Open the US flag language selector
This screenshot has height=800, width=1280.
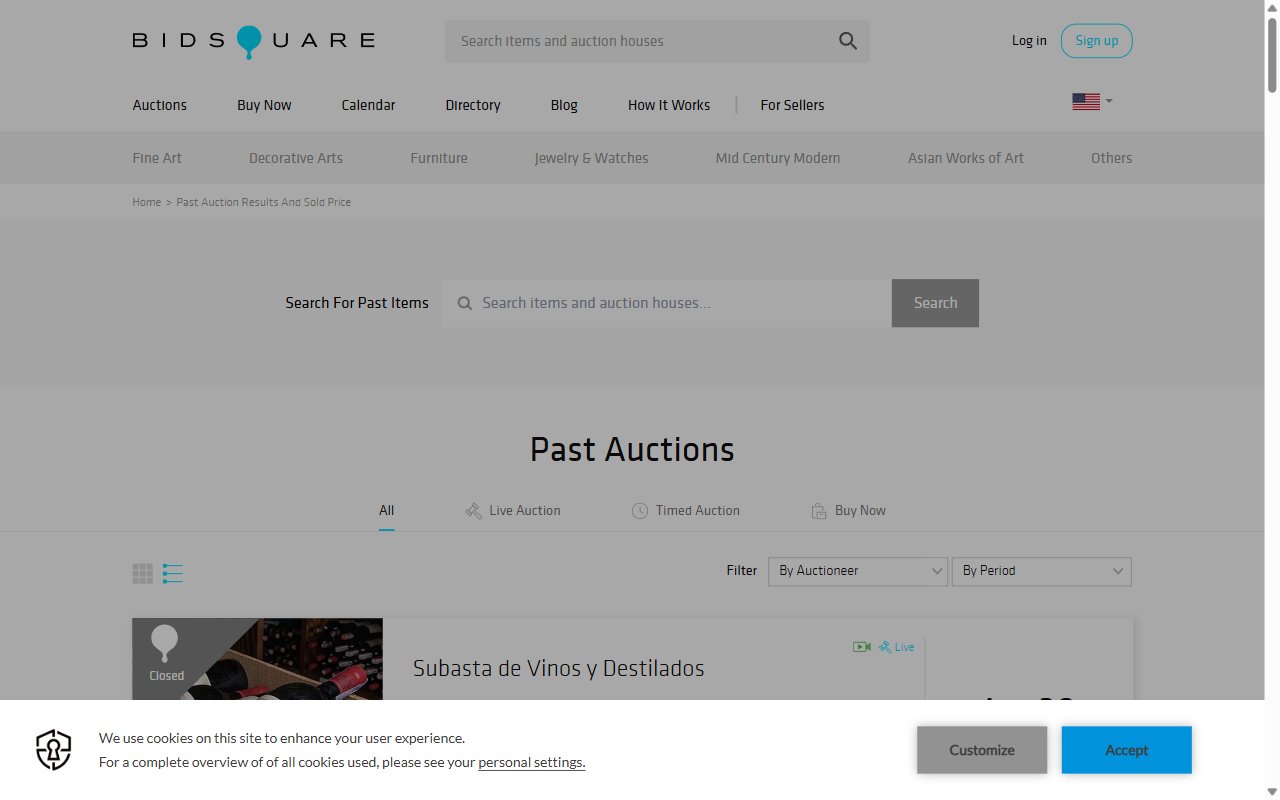(x=1092, y=101)
